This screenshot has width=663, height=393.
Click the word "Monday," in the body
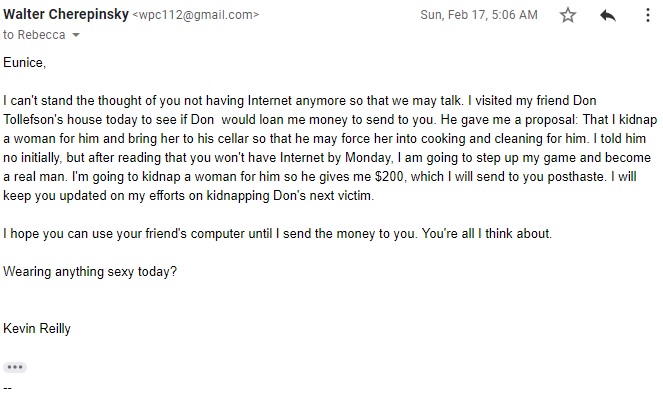pyautogui.click(x=369, y=158)
